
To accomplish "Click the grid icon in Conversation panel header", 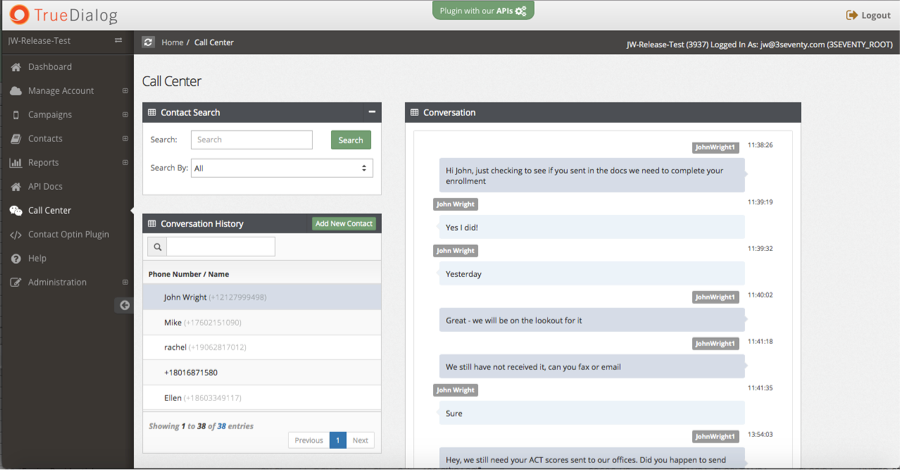I will [x=414, y=112].
